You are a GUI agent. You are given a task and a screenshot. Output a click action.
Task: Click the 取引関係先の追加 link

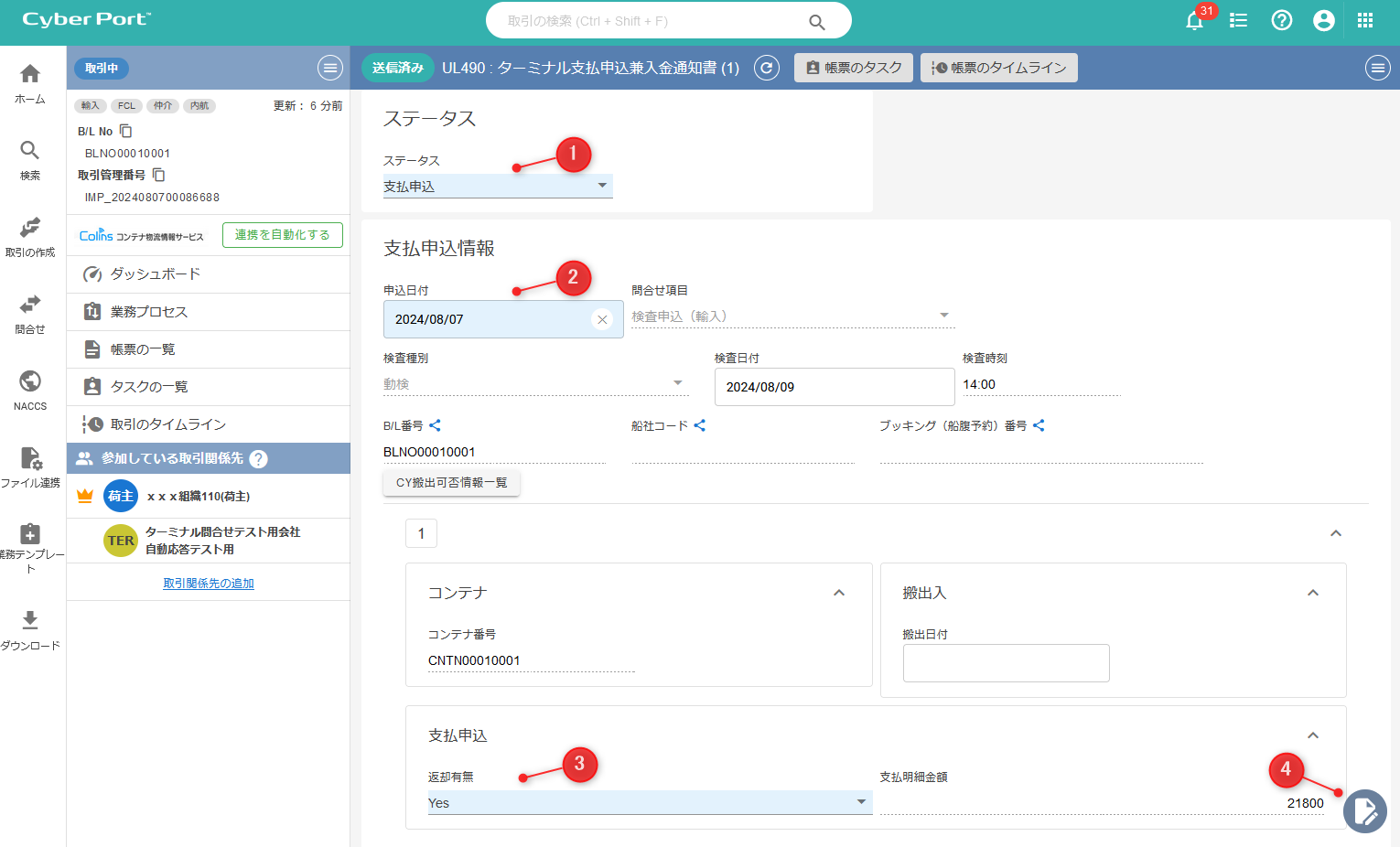click(209, 583)
